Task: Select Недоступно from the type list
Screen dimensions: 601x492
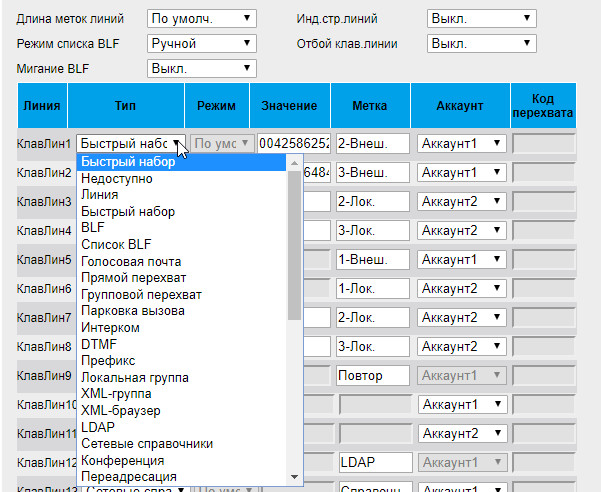Action: [117, 178]
